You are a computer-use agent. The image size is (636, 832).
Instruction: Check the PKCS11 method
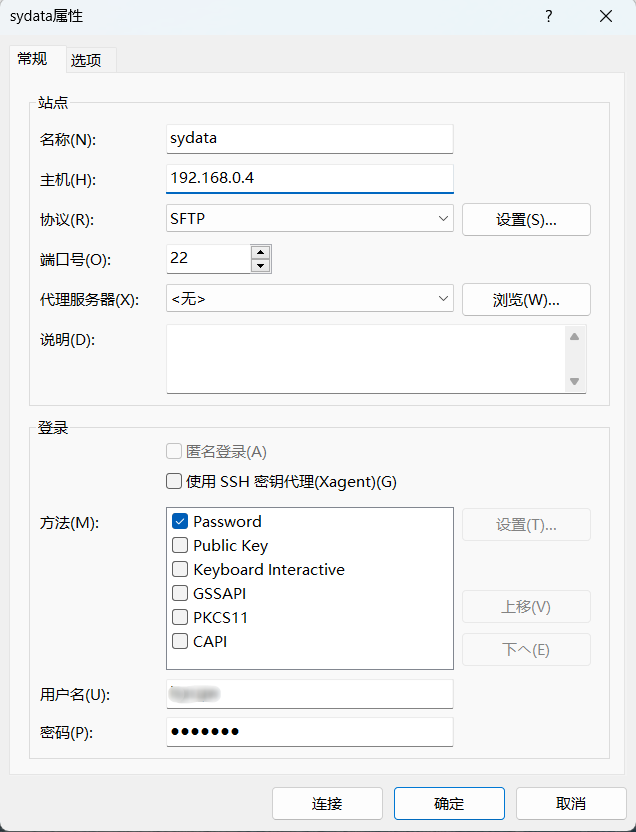(180, 617)
